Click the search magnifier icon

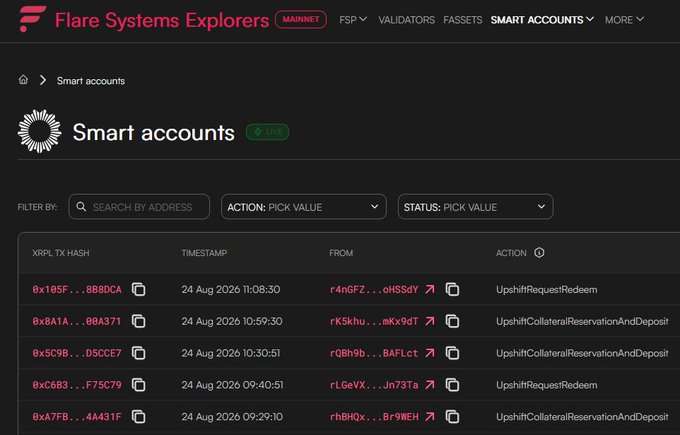[81, 206]
